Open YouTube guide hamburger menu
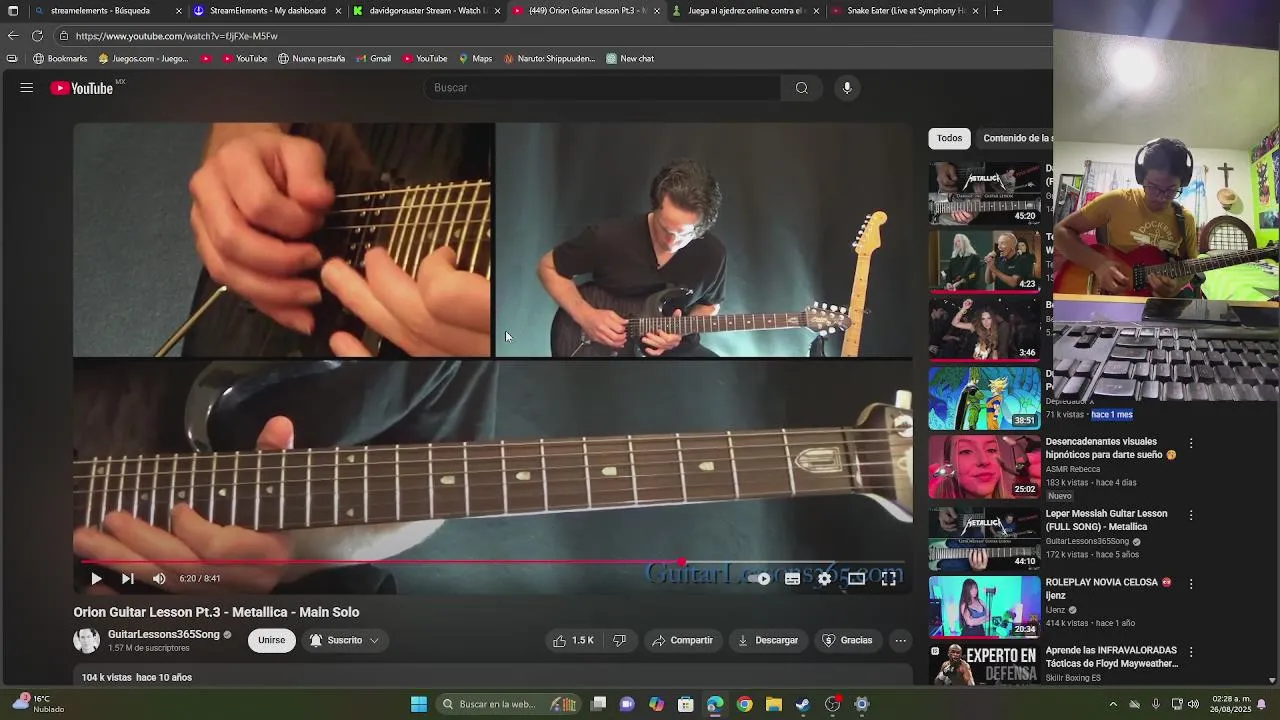1280x720 pixels. (x=27, y=88)
